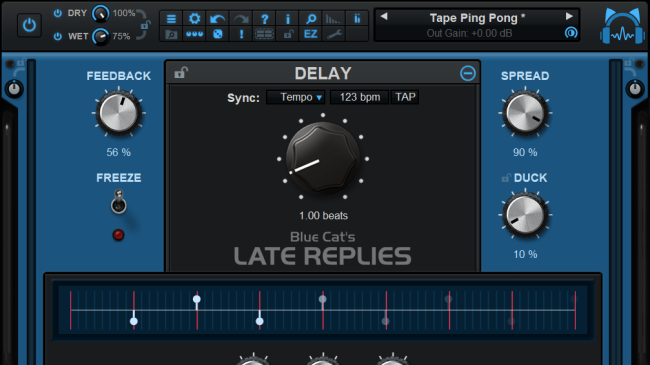The height and width of the screenshot is (365, 650).
Task: Open the Tape Ping Pong preset name
Action: click(x=477, y=18)
